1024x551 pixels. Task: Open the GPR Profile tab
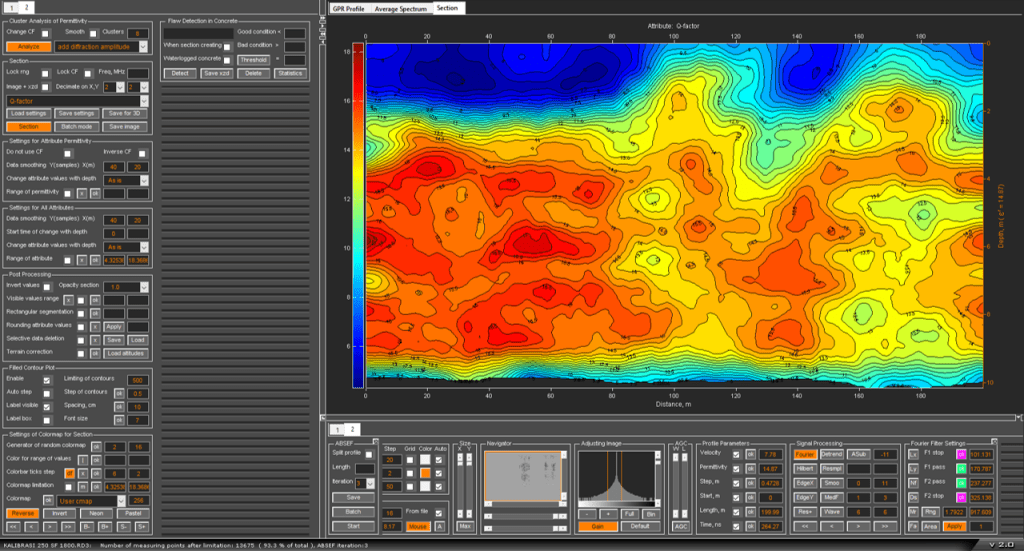tap(349, 8)
